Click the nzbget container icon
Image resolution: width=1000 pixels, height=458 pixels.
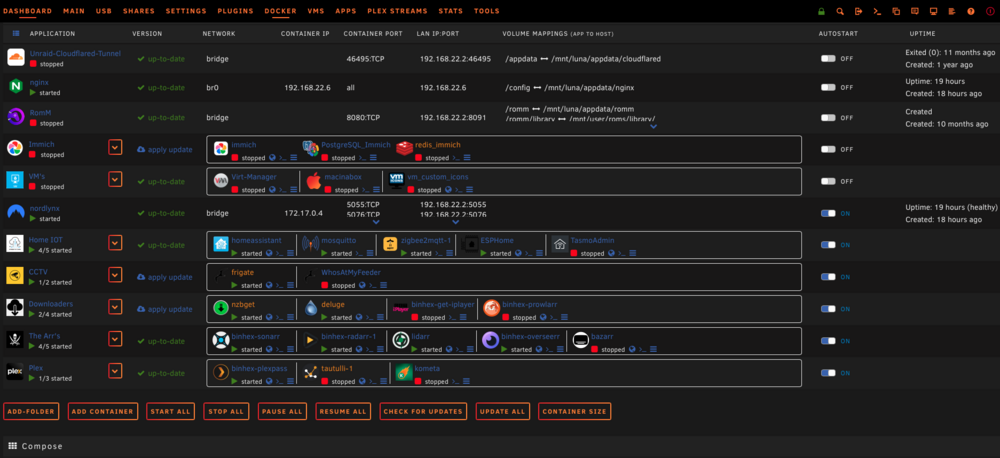pyautogui.click(x=221, y=308)
